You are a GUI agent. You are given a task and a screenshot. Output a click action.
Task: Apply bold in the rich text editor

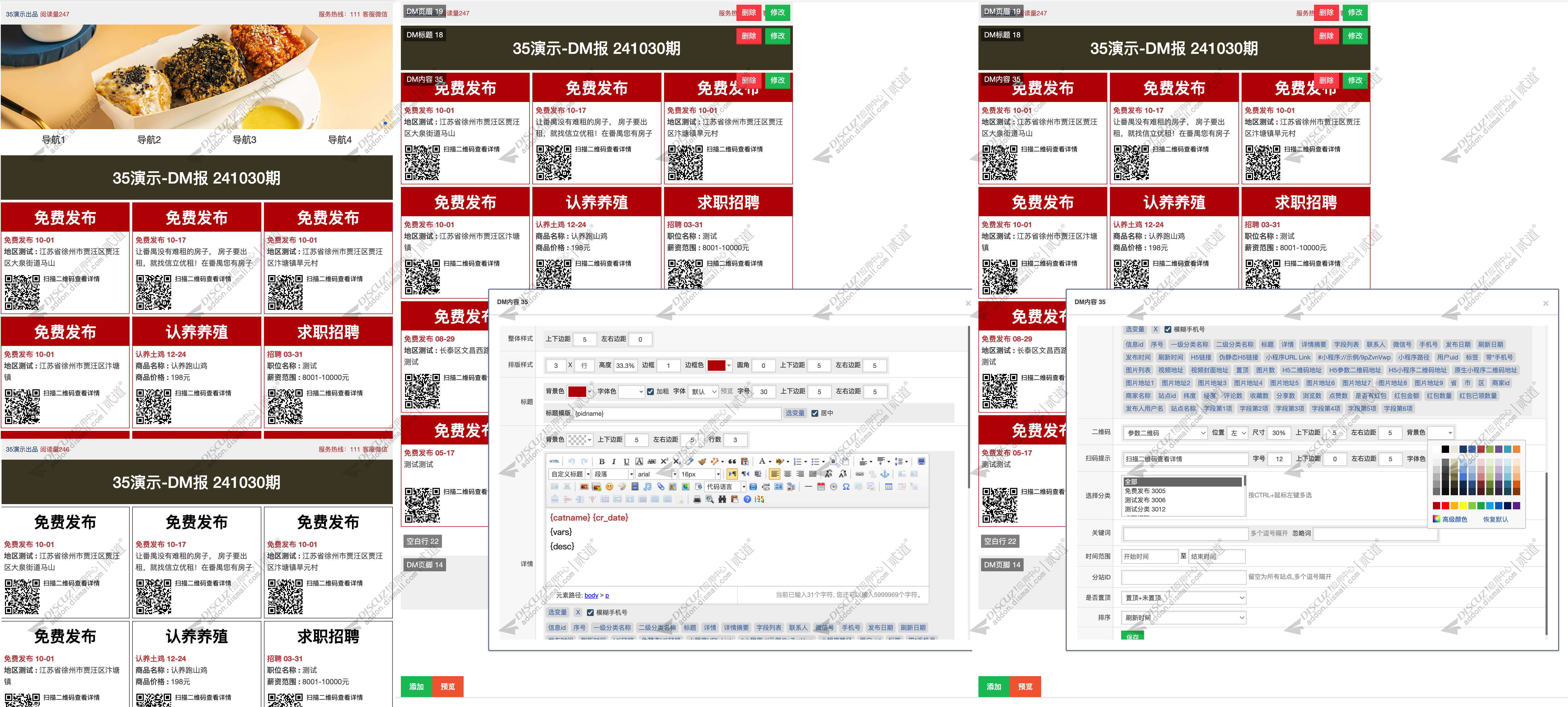[602, 461]
